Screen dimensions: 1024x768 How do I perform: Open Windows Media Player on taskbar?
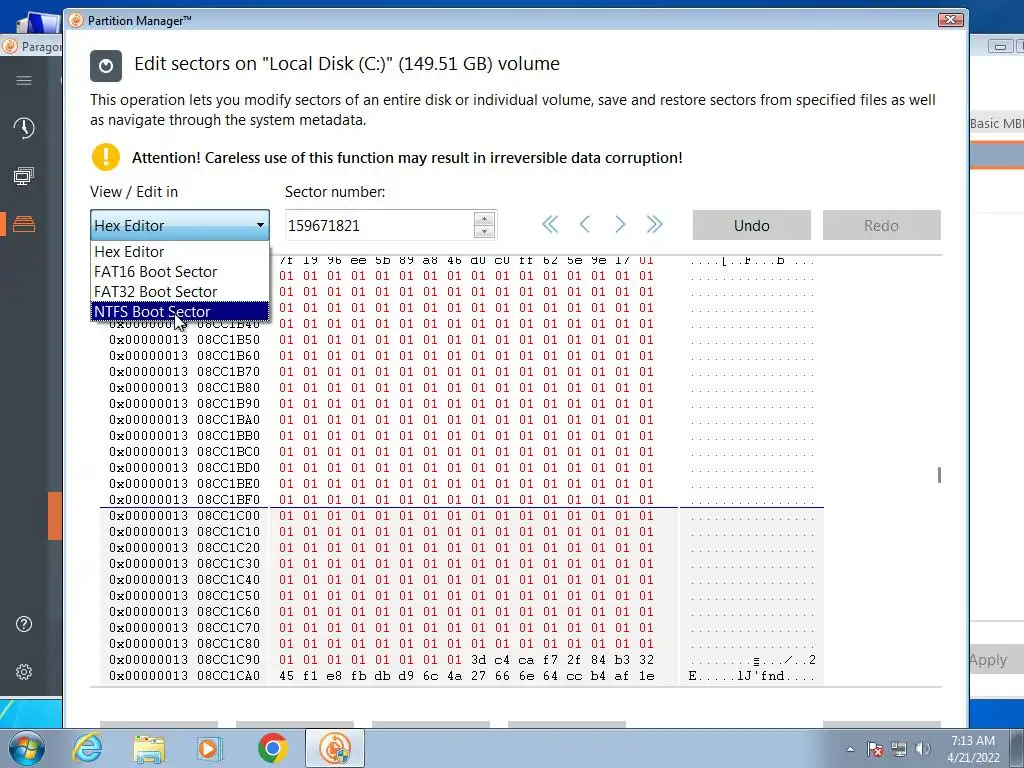(x=210, y=748)
